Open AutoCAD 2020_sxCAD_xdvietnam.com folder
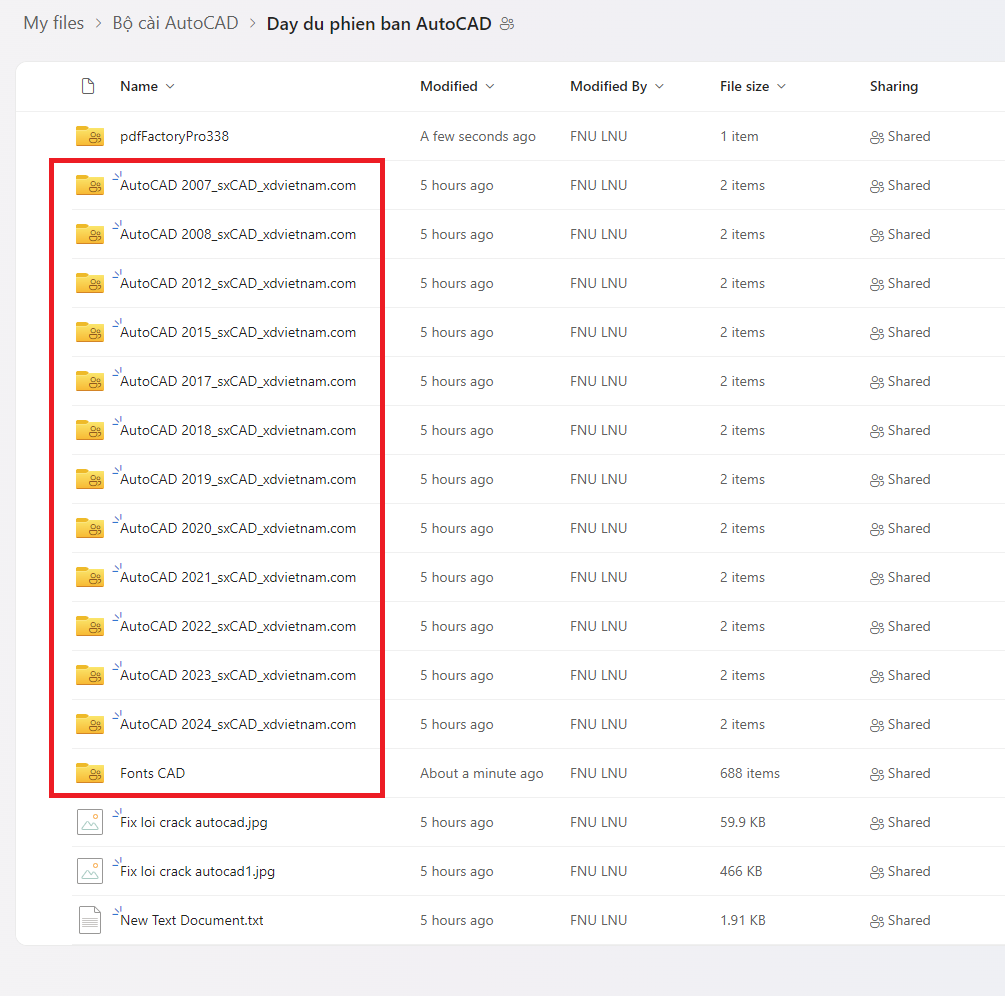 [x=238, y=529]
